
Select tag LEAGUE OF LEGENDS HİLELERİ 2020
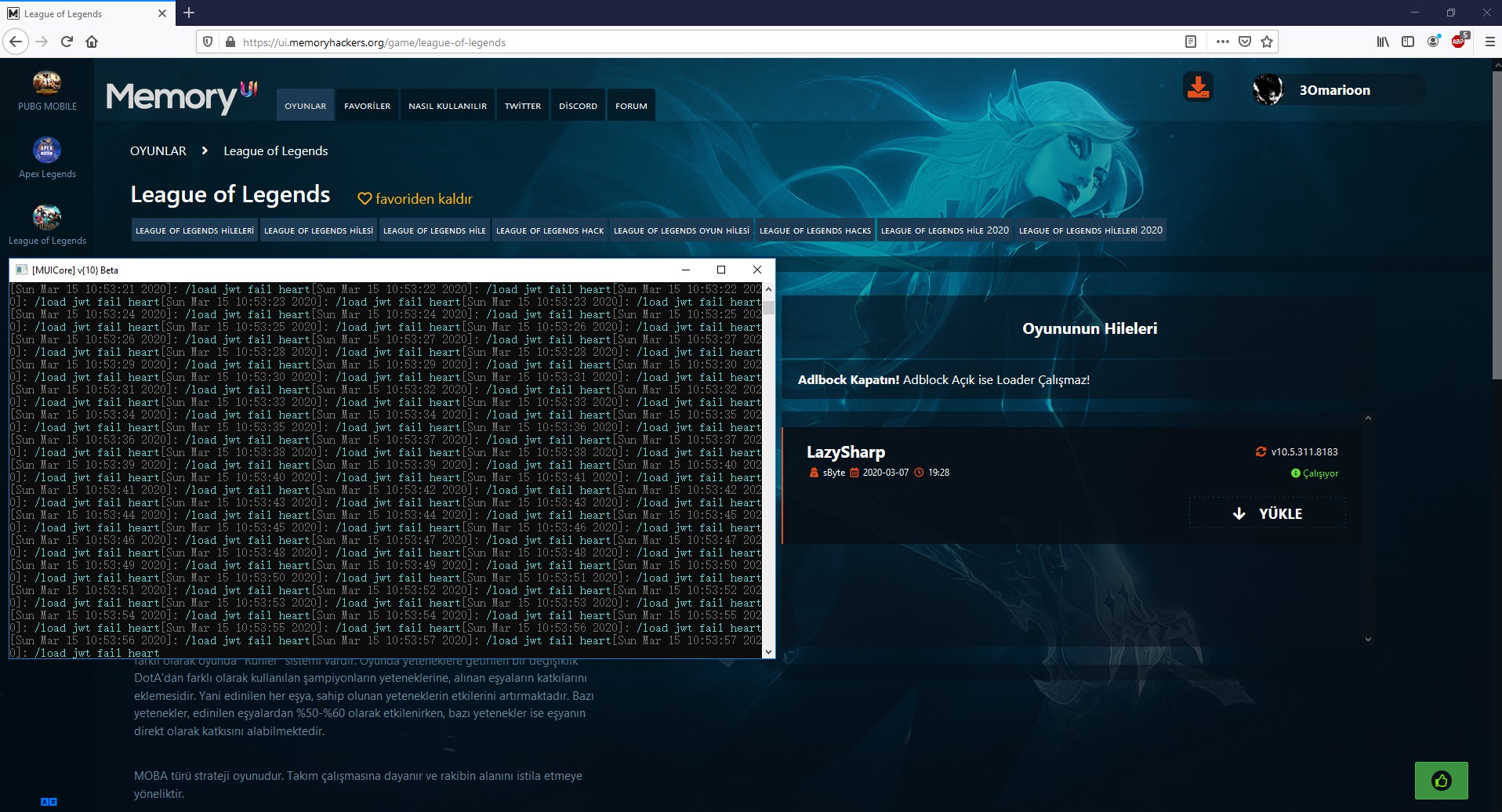coord(1090,230)
